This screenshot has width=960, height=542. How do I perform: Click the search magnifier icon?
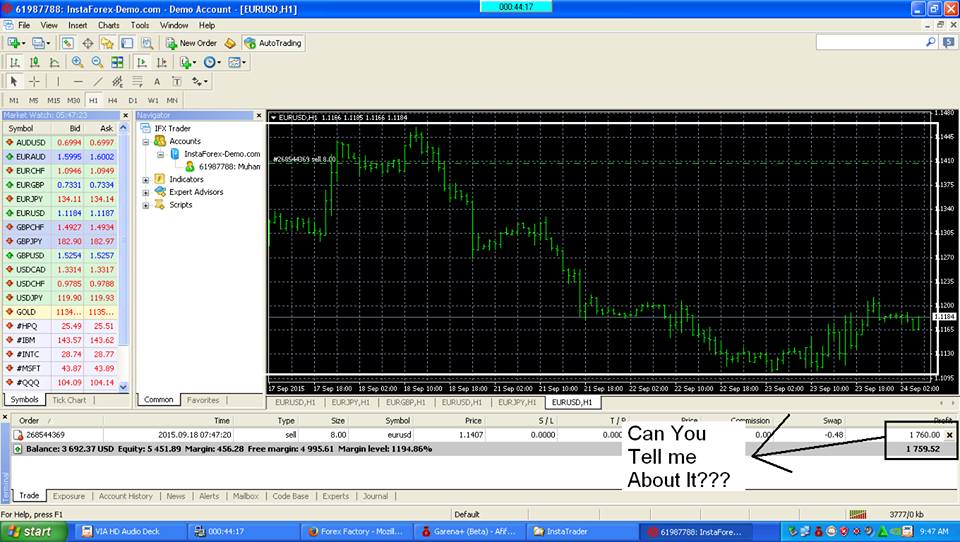coord(931,42)
